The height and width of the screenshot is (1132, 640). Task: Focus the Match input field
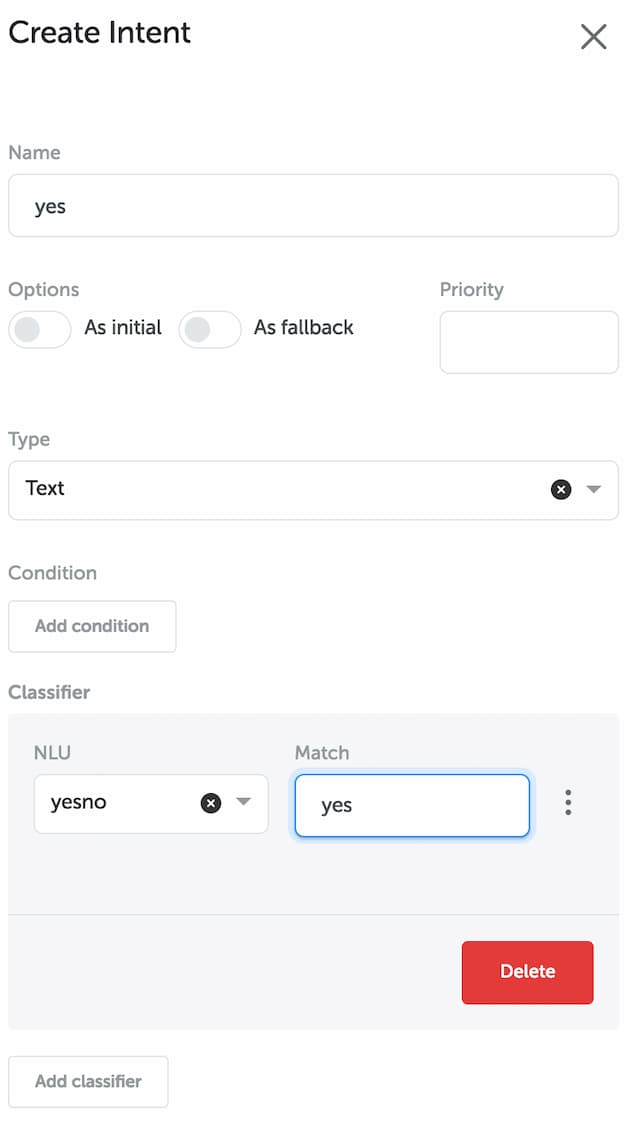click(x=412, y=806)
